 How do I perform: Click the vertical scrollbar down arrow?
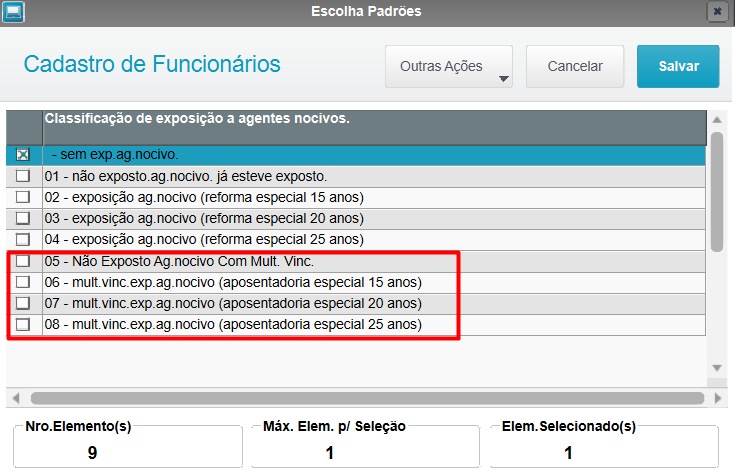click(x=717, y=368)
